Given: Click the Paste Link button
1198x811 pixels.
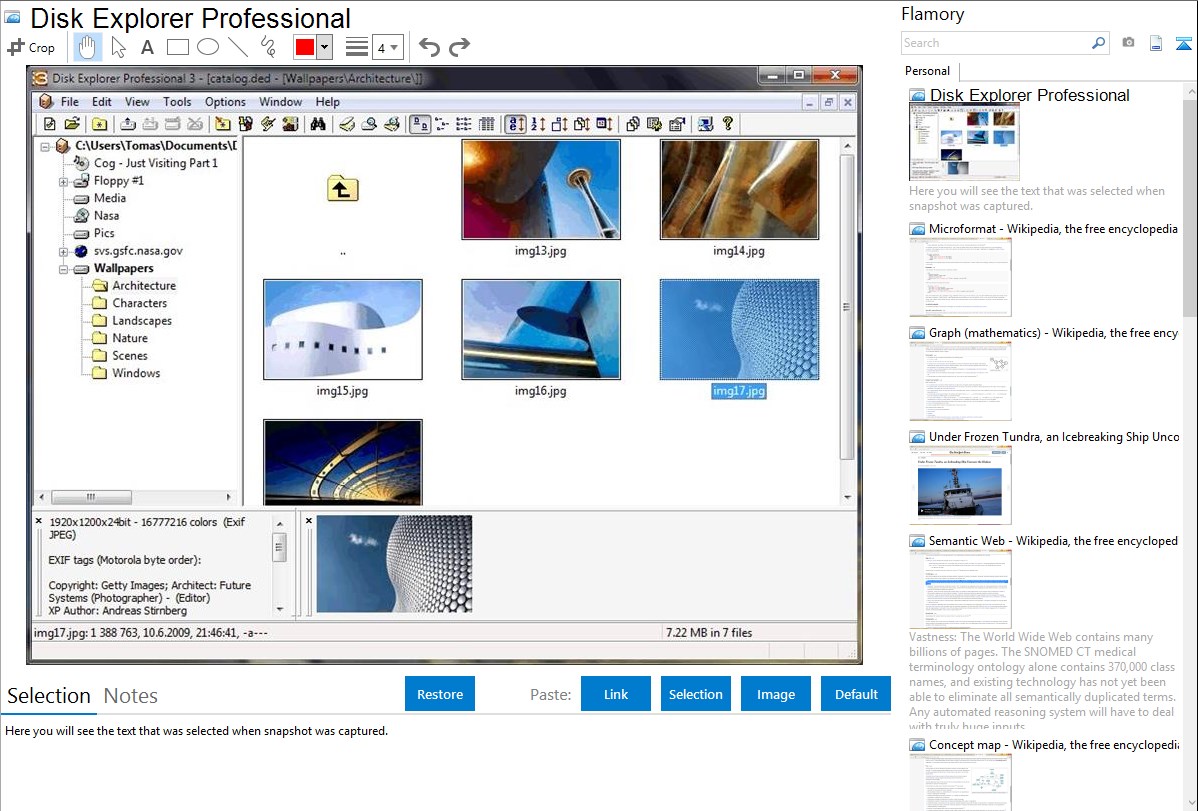Looking at the screenshot, I should point(616,694).
